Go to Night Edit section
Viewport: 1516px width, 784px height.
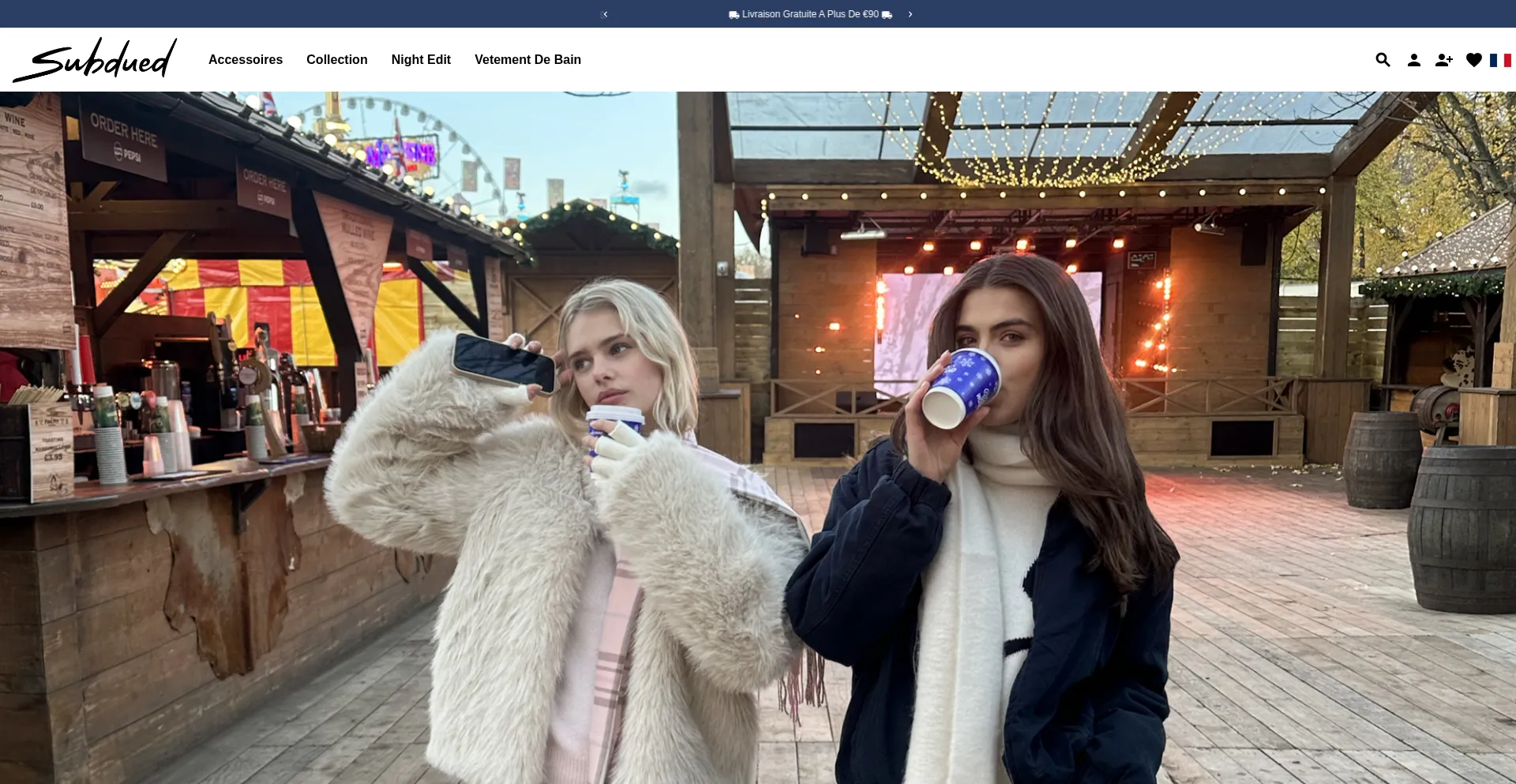pos(421,60)
